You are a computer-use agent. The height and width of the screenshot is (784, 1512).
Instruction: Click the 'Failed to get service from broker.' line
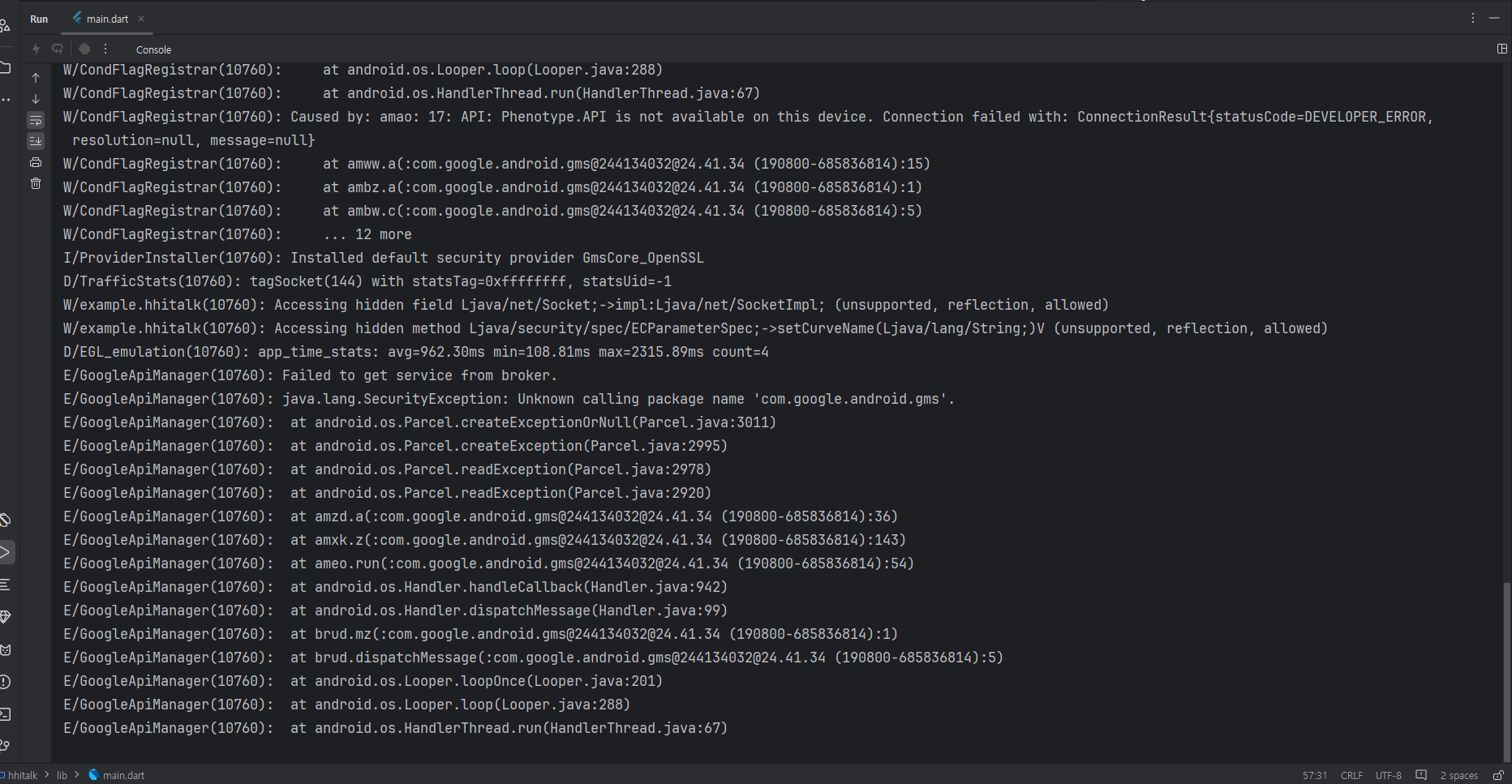pos(311,375)
